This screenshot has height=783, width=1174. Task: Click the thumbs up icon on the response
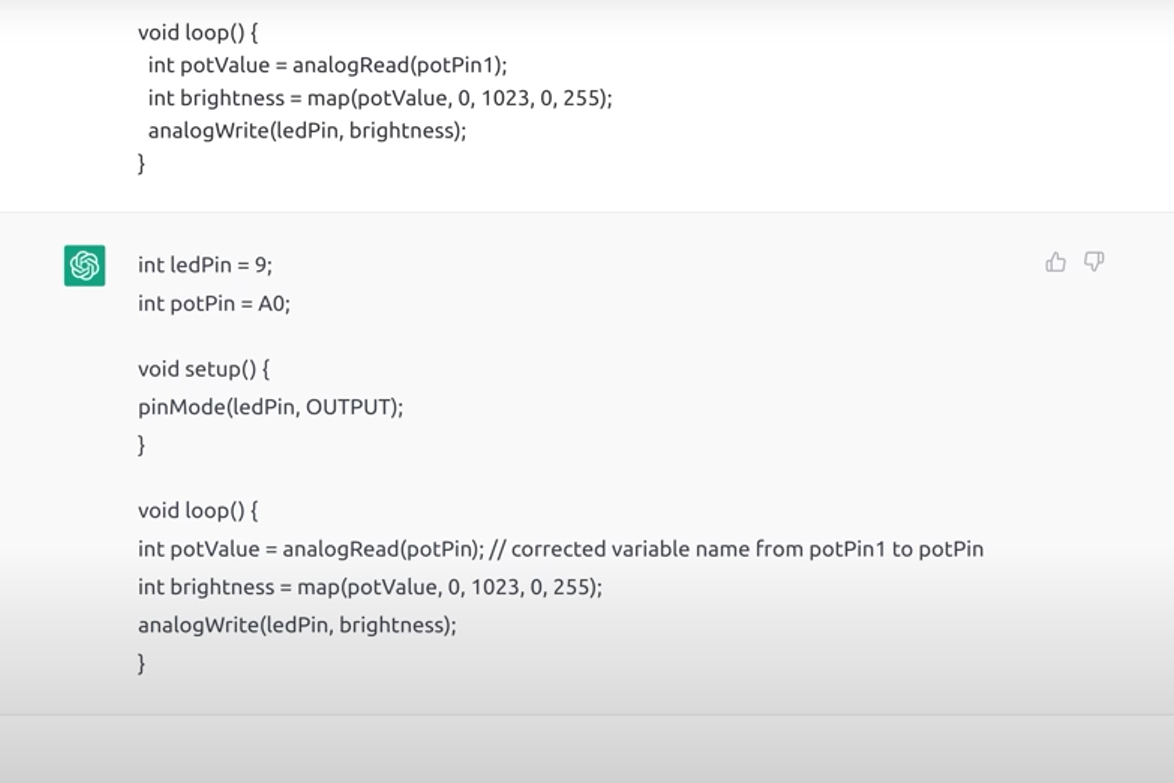click(1056, 262)
